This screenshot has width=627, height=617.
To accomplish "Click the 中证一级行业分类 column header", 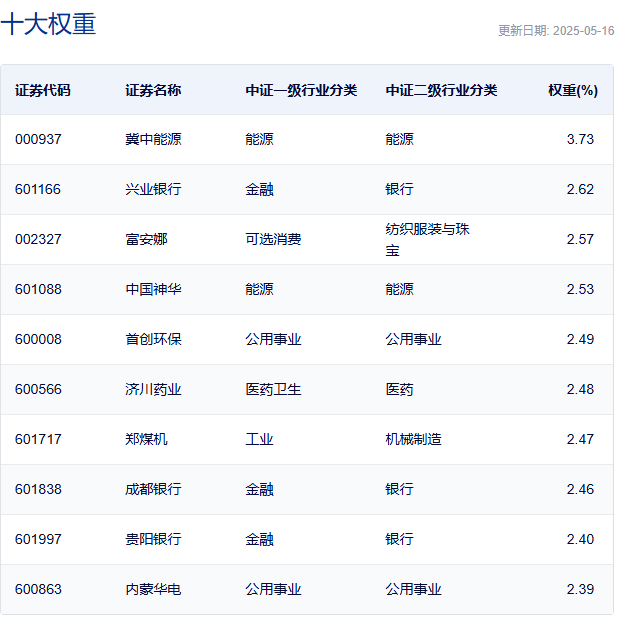I will (x=301, y=90).
